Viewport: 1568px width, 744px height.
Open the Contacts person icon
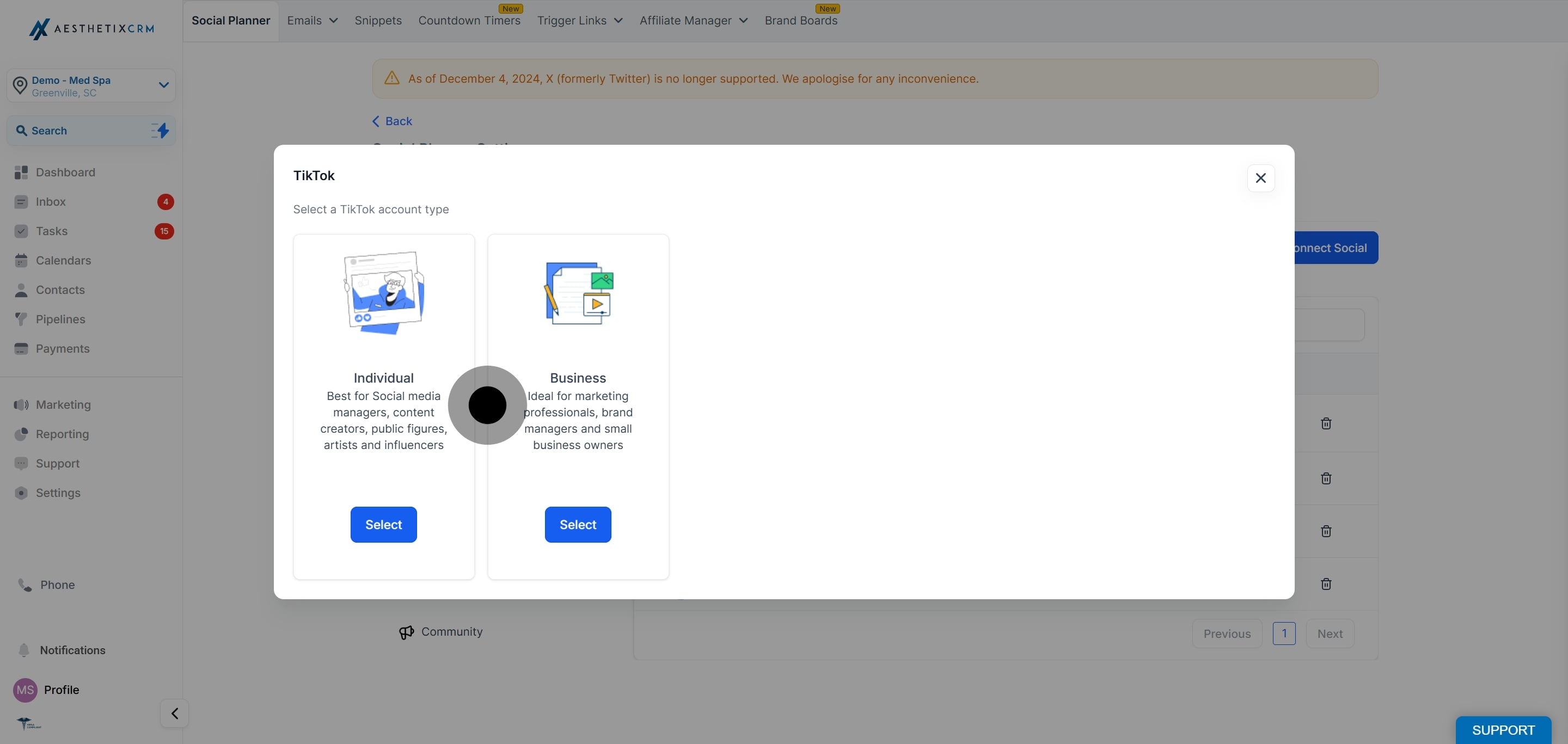pyautogui.click(x=21, y=290)
